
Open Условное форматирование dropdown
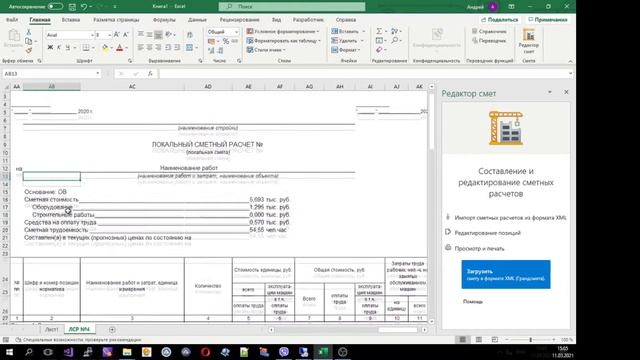tap(283, 31)
